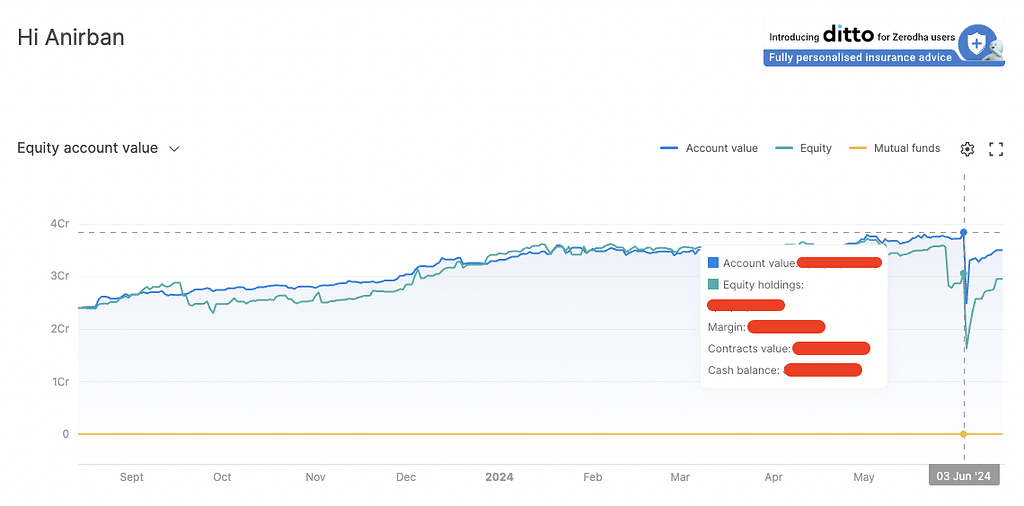
Task: Click the shield icon in ditto banner
Action: [975, 42]
